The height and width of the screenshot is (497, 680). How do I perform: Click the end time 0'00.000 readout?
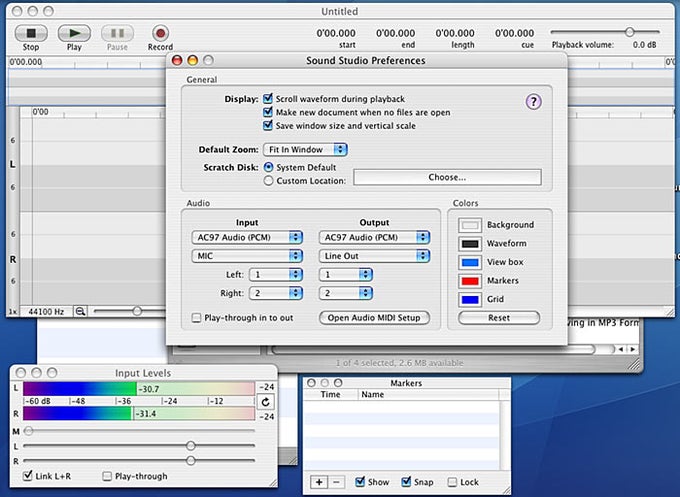coord(396,33)
